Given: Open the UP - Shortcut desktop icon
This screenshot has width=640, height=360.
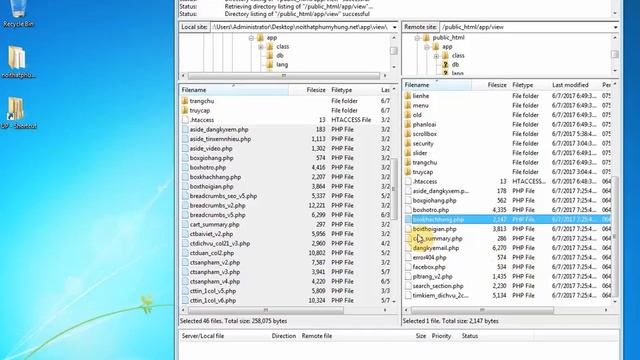Looking at the screenshot, I should click(17, 113).
